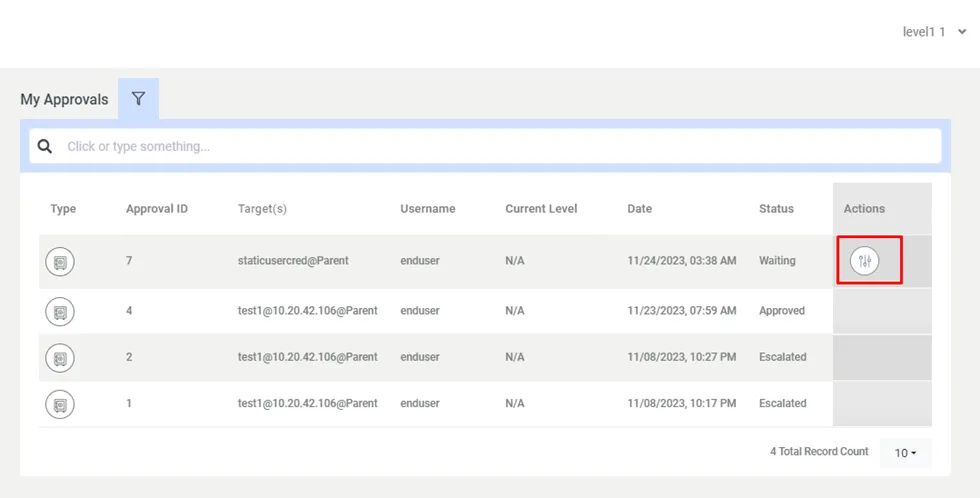The width and height of the screenshot is (980, 498).
Task: Click enduser username in approval 7 row
Action: pos(420,261)
